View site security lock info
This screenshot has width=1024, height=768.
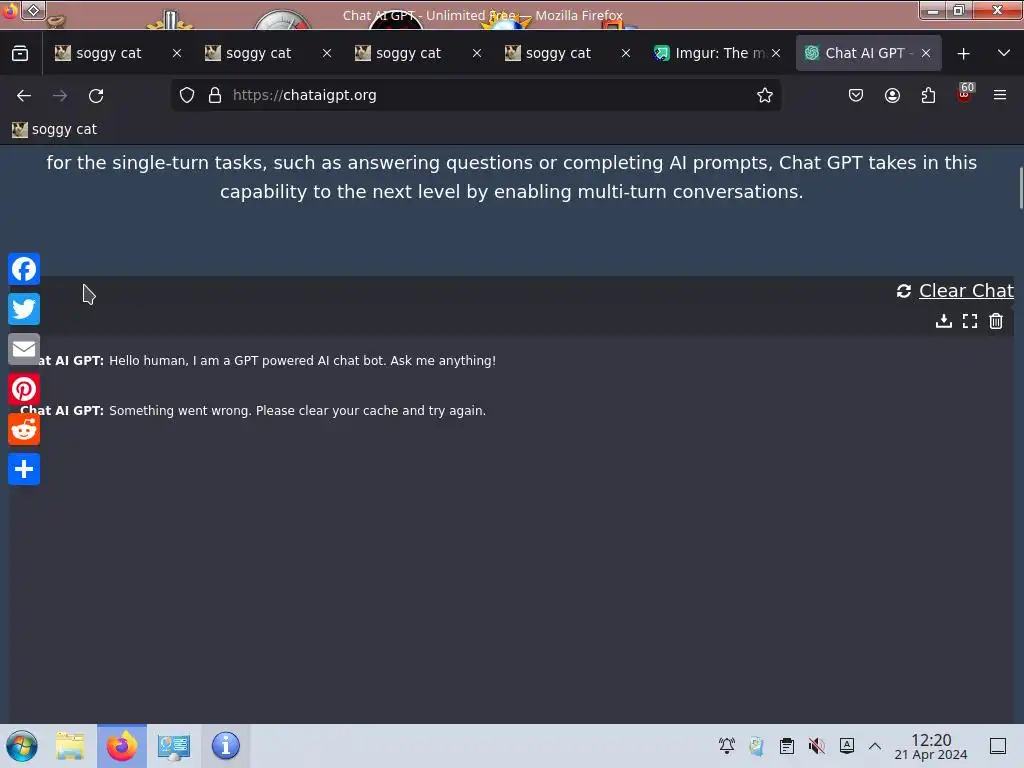pyautogui.click(x=215, y=95)
